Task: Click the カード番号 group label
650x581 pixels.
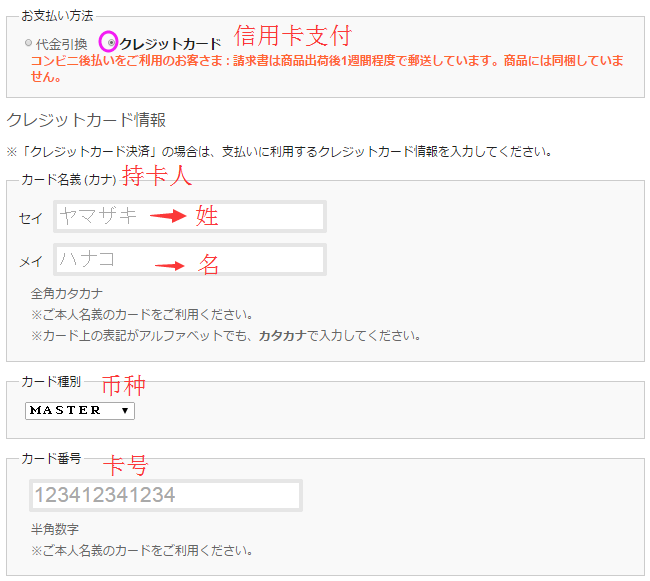Action: 51,459
